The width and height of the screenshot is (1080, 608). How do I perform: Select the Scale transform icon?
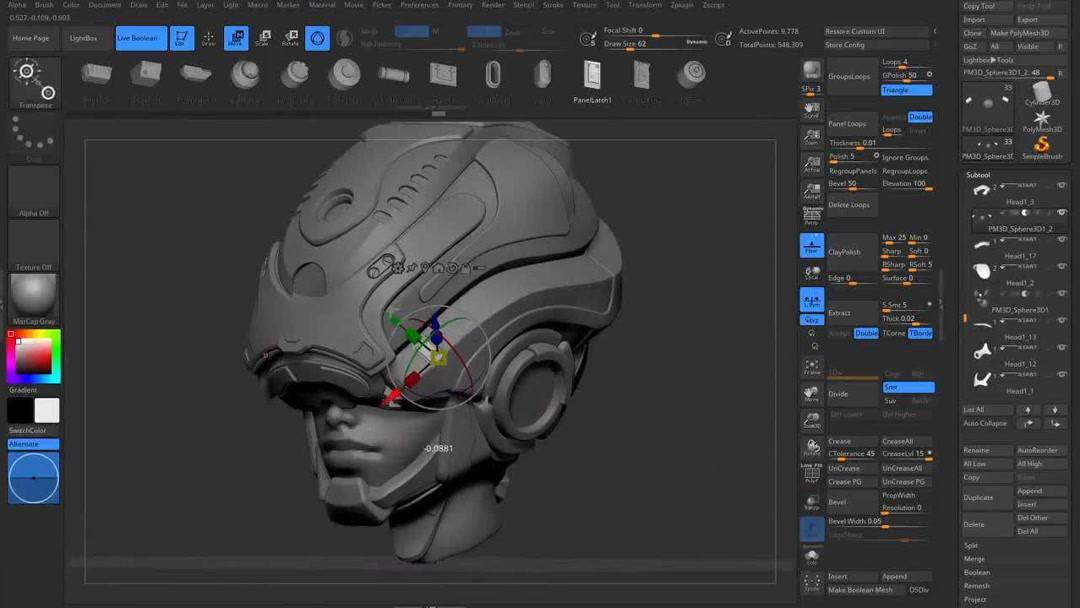264,38
